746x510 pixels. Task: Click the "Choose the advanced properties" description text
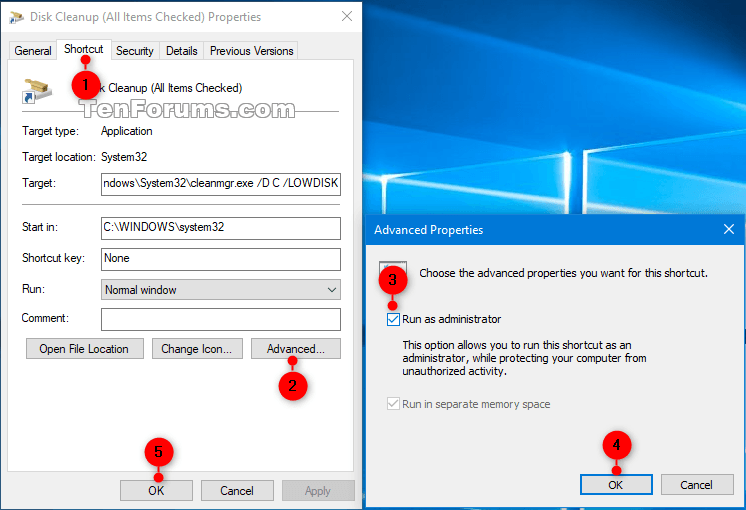[x=563, y=273]
